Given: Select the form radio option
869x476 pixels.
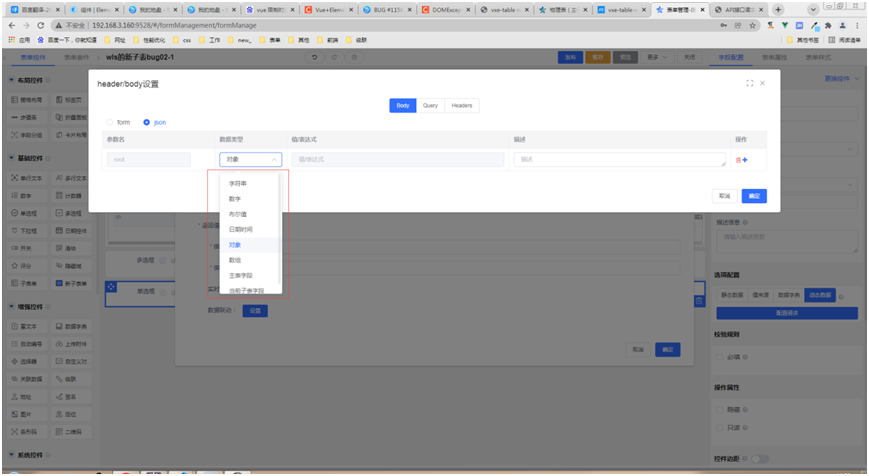Looking at the screenshot, I should 111,122.
